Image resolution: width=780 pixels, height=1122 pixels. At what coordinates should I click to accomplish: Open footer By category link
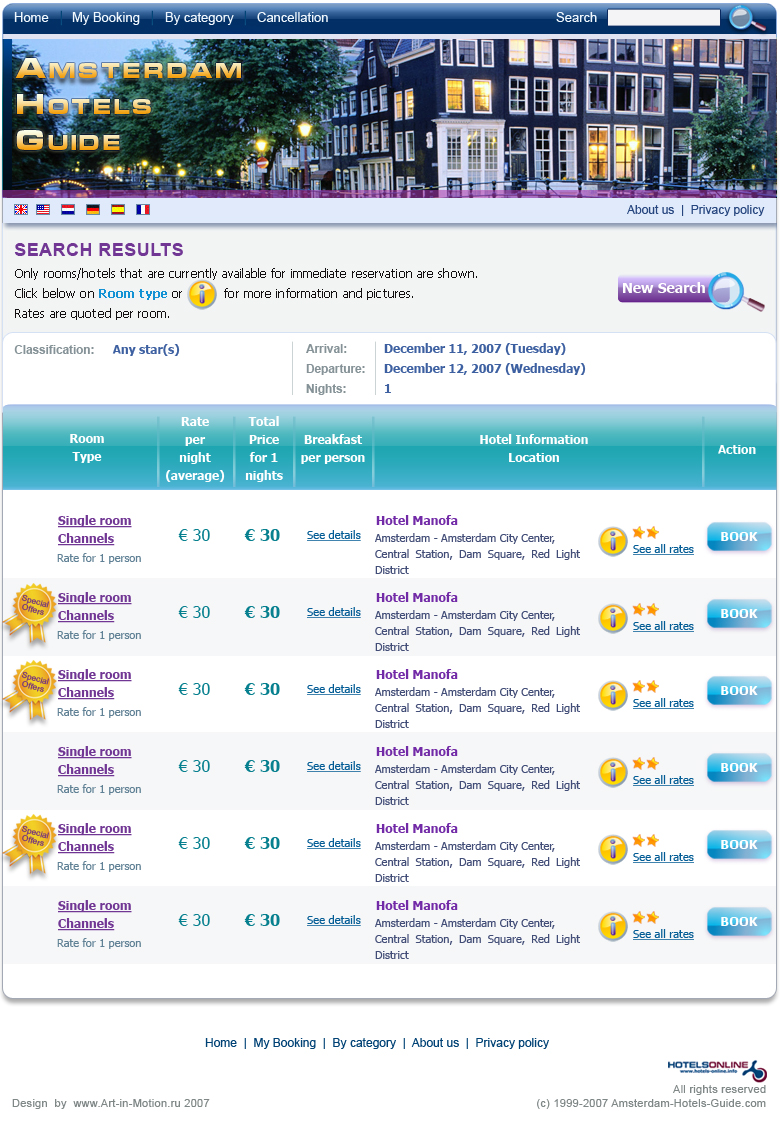pyautogui.click(x=364, y=1043)
